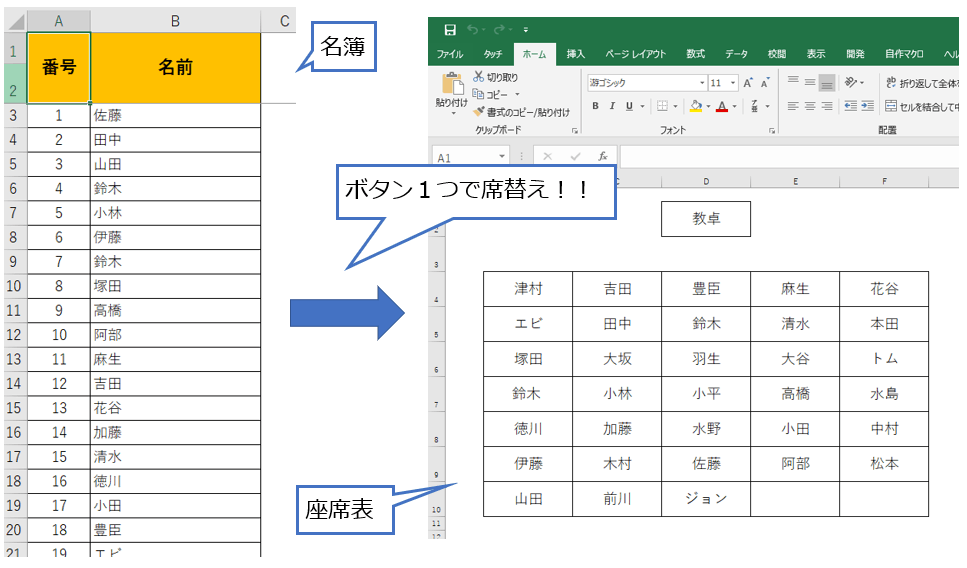Click the formula bar cancel X icon
This screenshot has width=967, height=568.
pos(547,156)
